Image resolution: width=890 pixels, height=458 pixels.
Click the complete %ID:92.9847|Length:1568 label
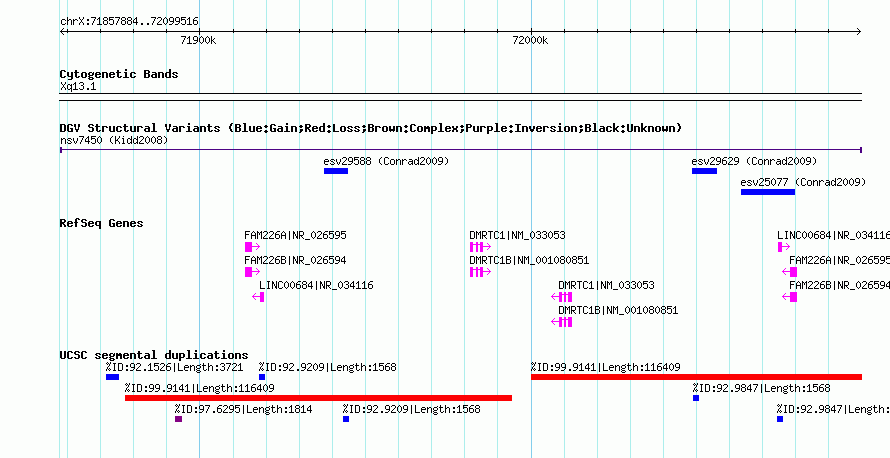coord(761,388)
